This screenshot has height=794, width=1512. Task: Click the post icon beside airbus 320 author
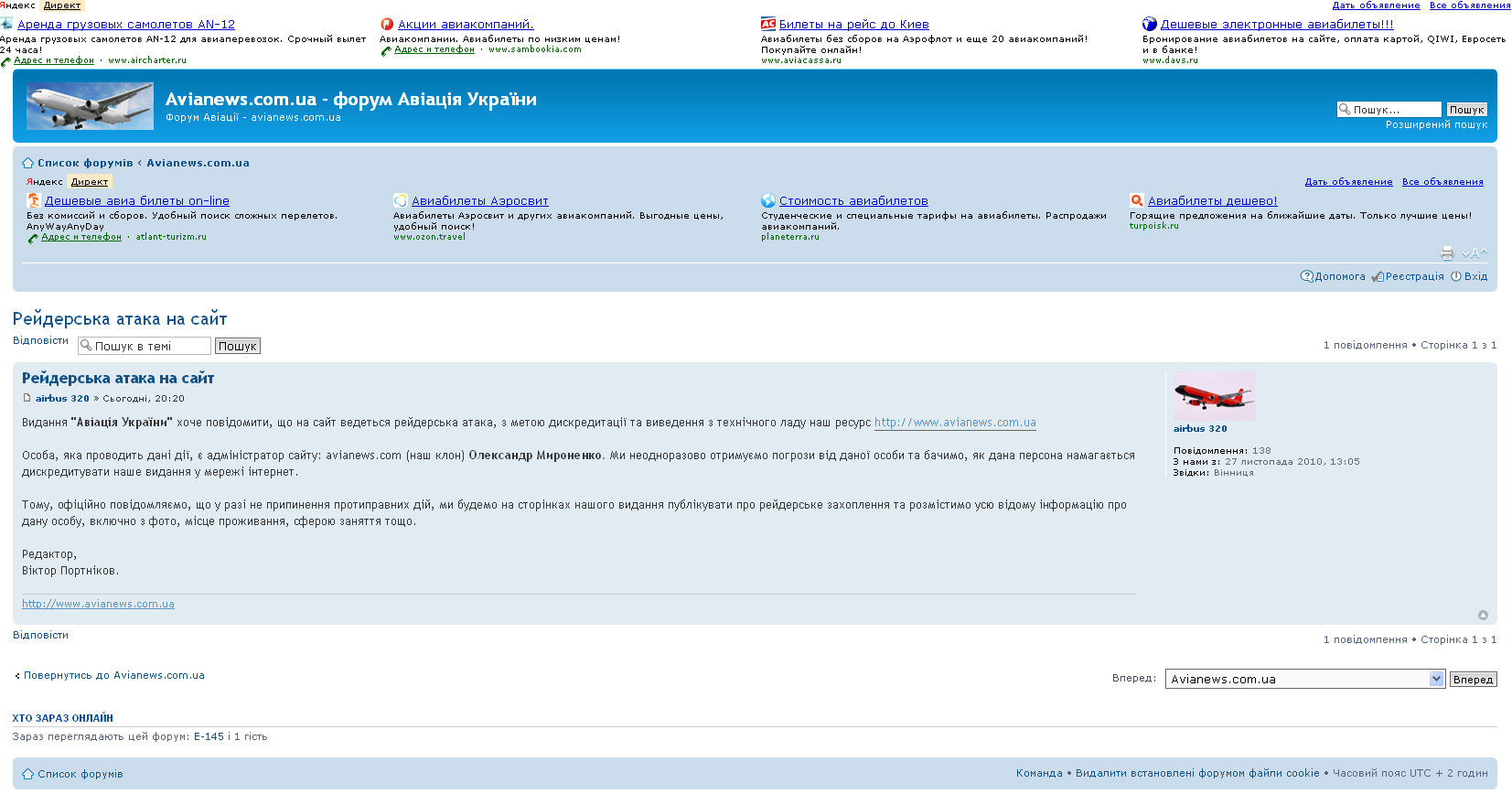(x=27, y=398)
